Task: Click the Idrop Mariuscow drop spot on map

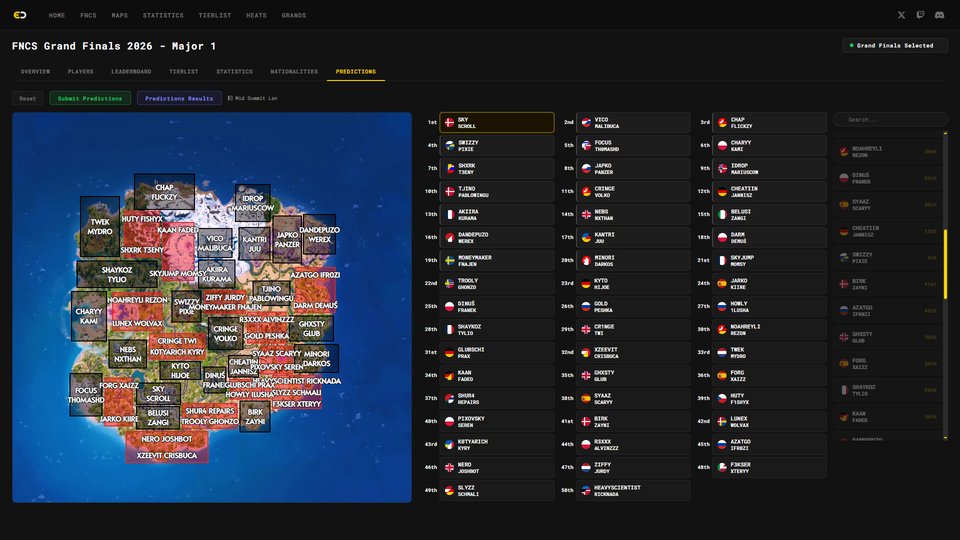Action: (x=253, y=203)
